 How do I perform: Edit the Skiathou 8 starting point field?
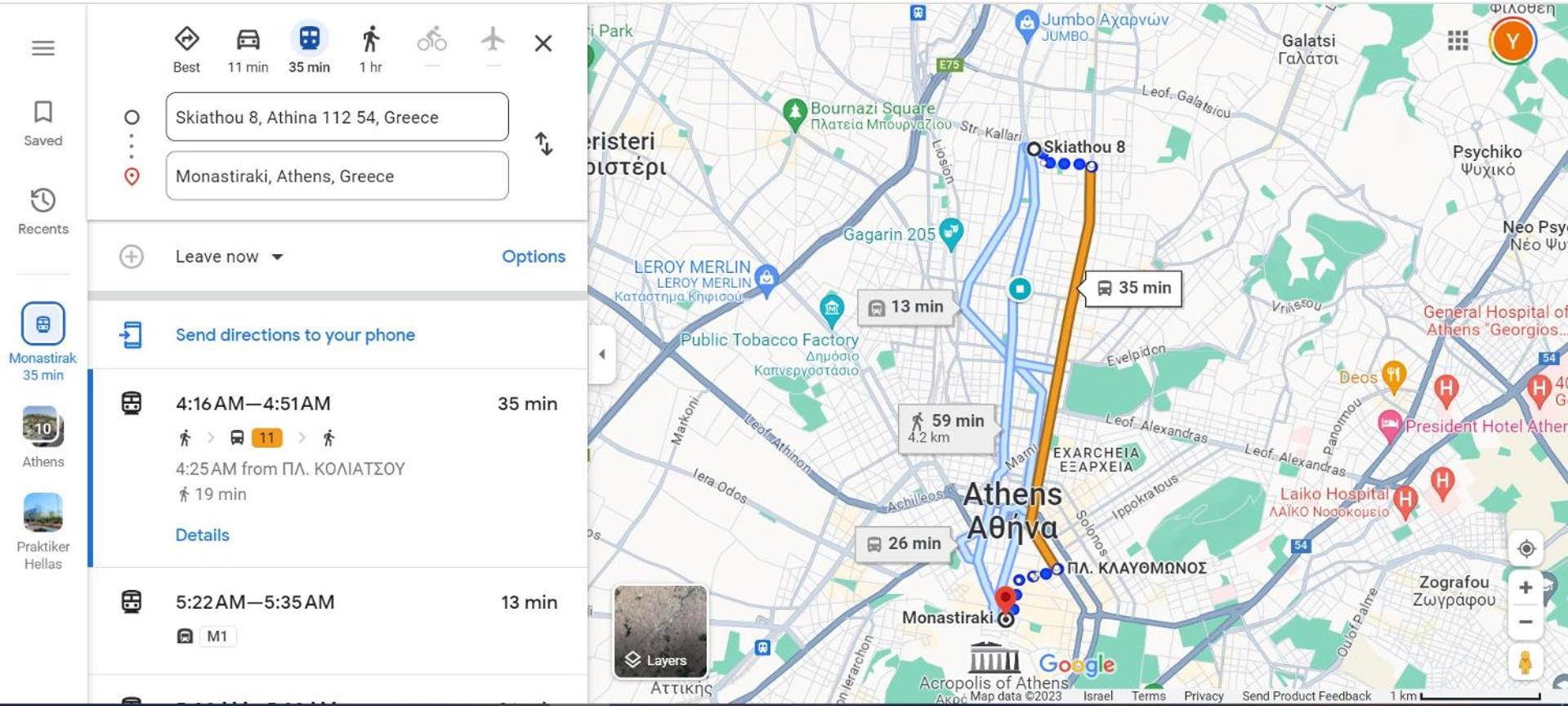(337, 117)
